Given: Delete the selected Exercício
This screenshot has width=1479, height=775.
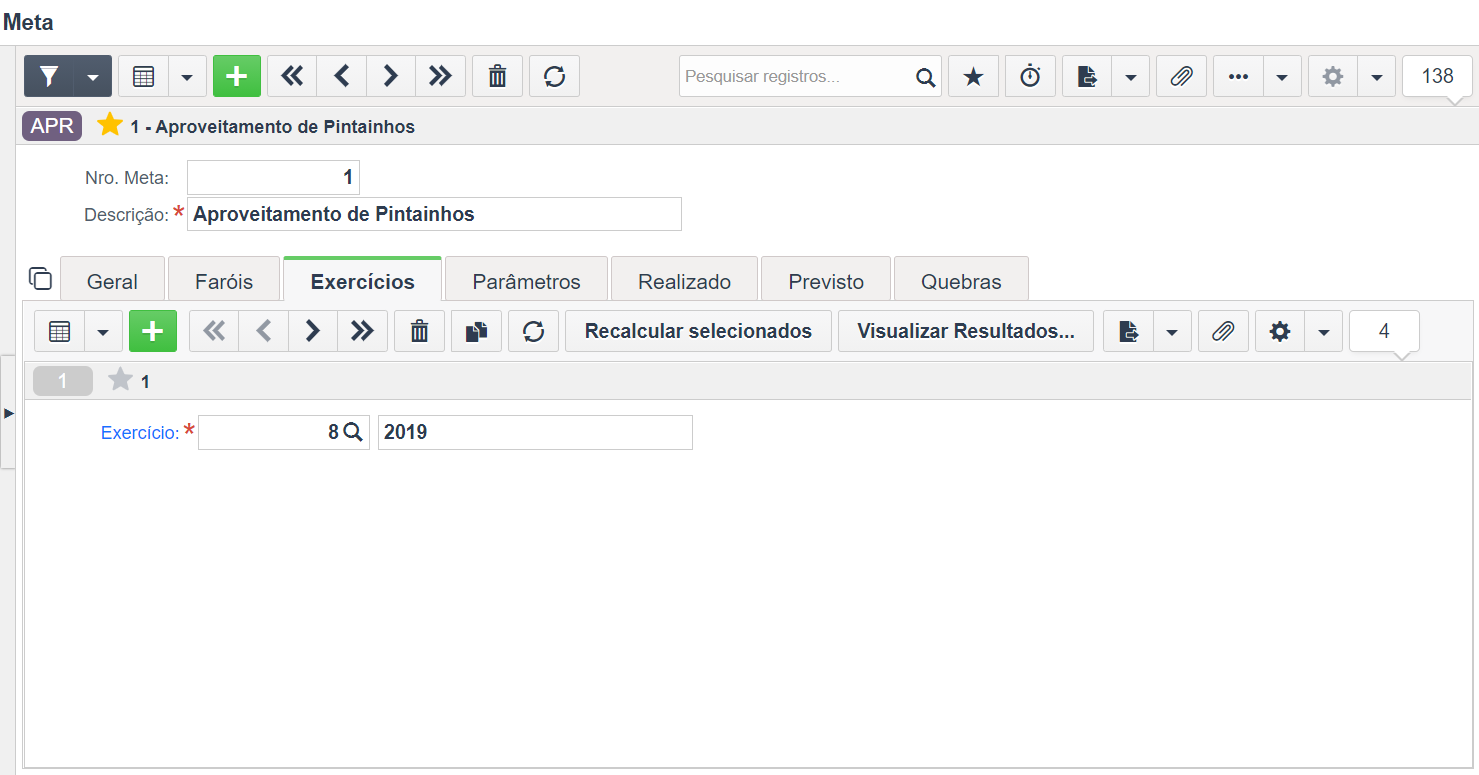Looking at the screenshot, I should click(x=419, y=331).
